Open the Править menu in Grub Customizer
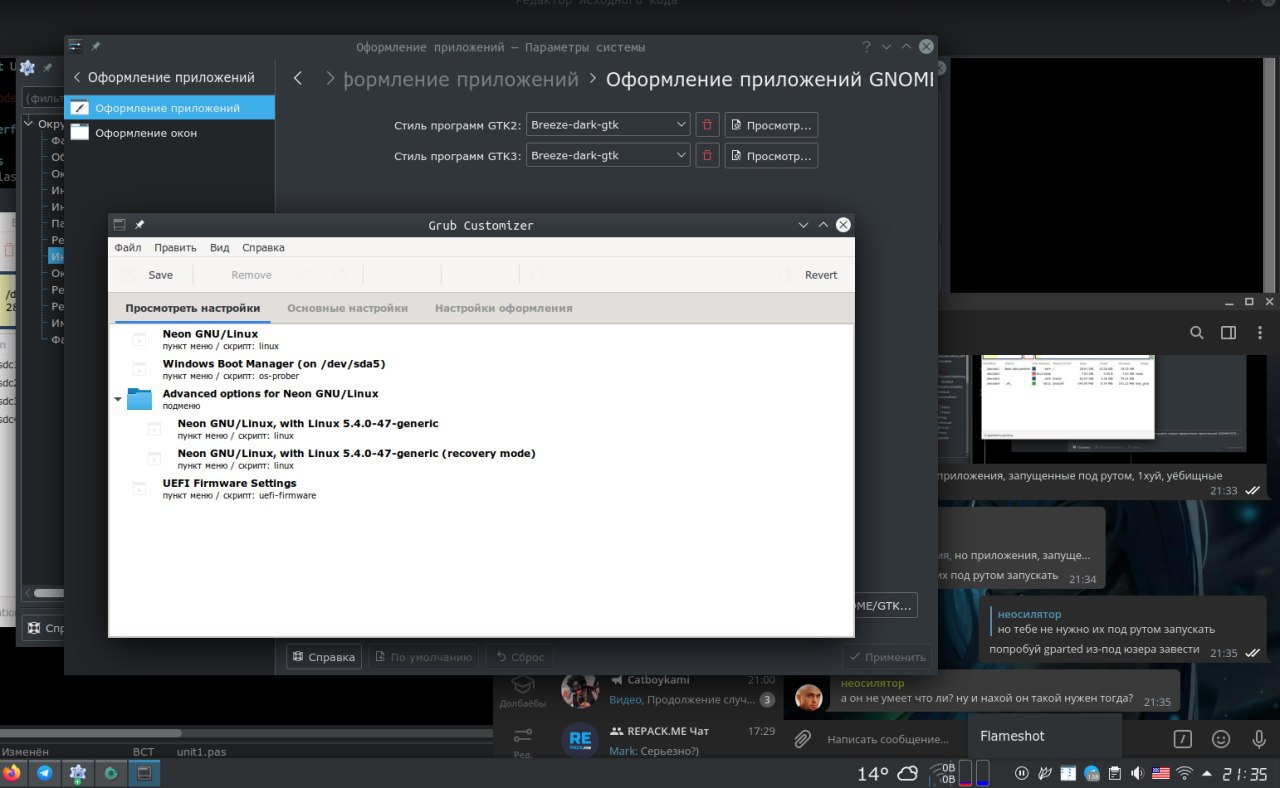This screenshot has width=1280, height=788. click(x=175, y=247)
